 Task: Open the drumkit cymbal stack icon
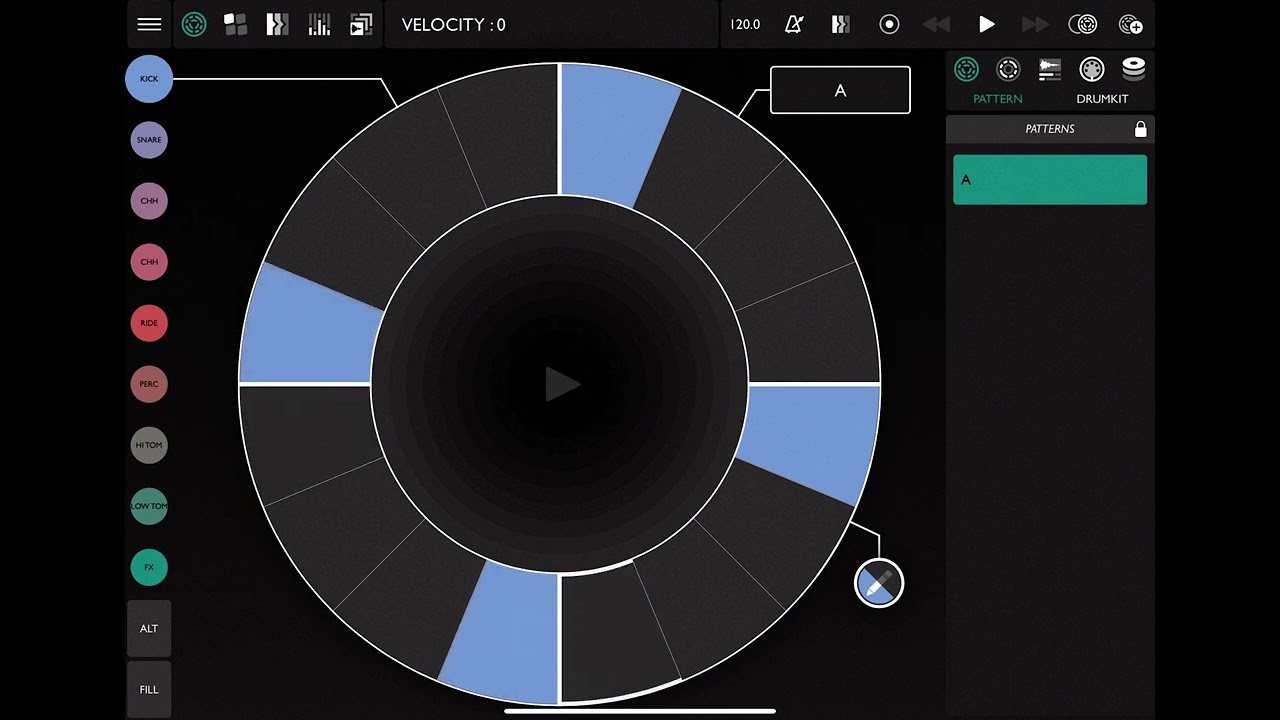(1133, 69)
